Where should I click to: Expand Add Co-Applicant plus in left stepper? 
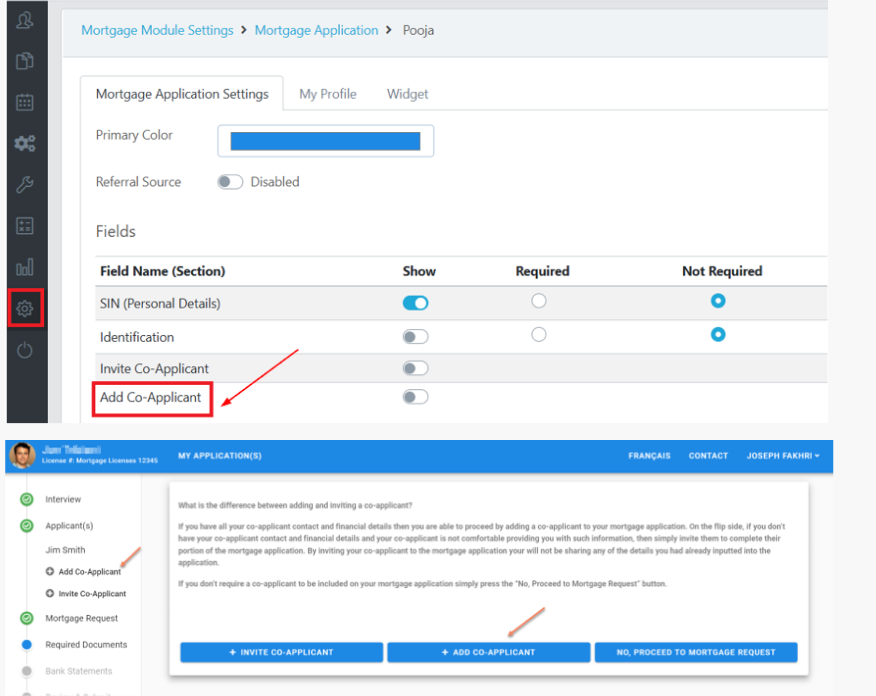(x=51, y=572)
